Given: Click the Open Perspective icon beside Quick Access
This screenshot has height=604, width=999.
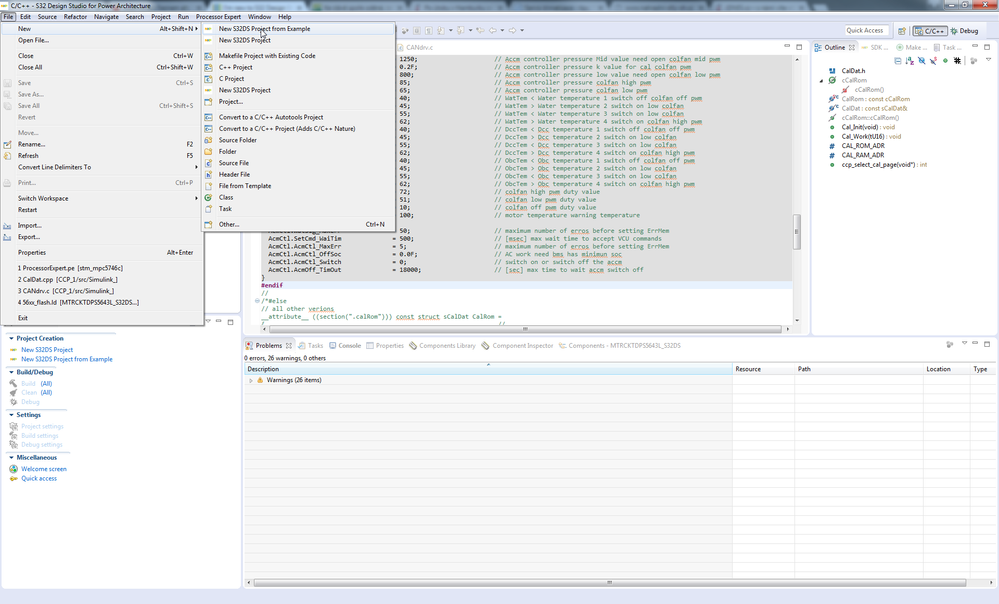Looking at the screenshot, I should (x=902, y=31).
